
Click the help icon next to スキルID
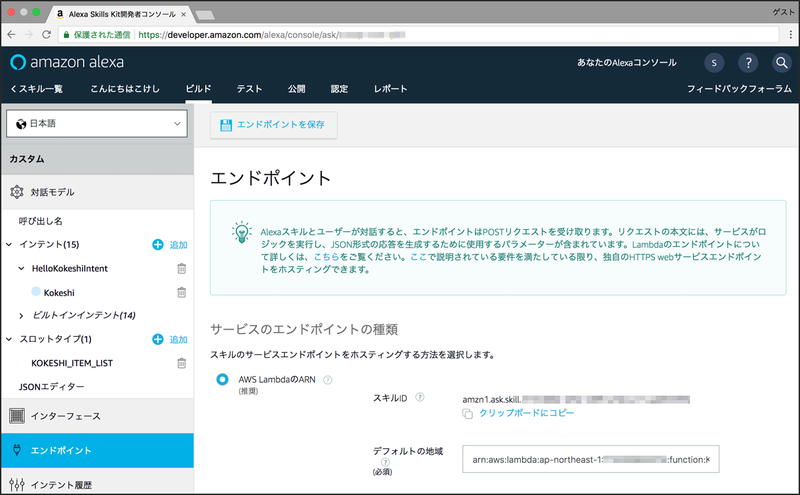pyautogui.click(x=419, y=397)
